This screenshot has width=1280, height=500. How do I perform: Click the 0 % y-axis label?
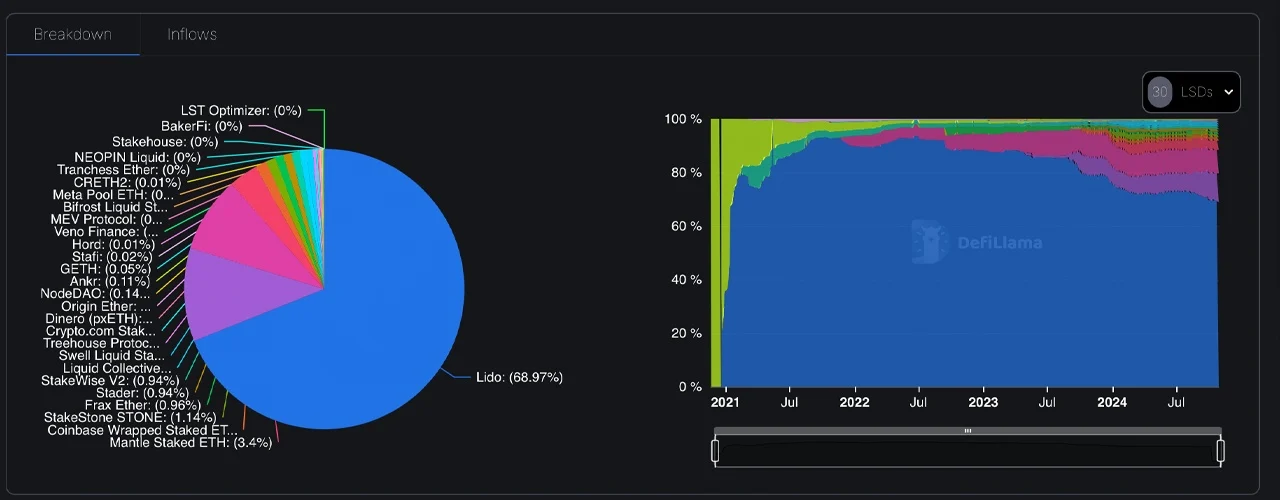coord(690,386)
